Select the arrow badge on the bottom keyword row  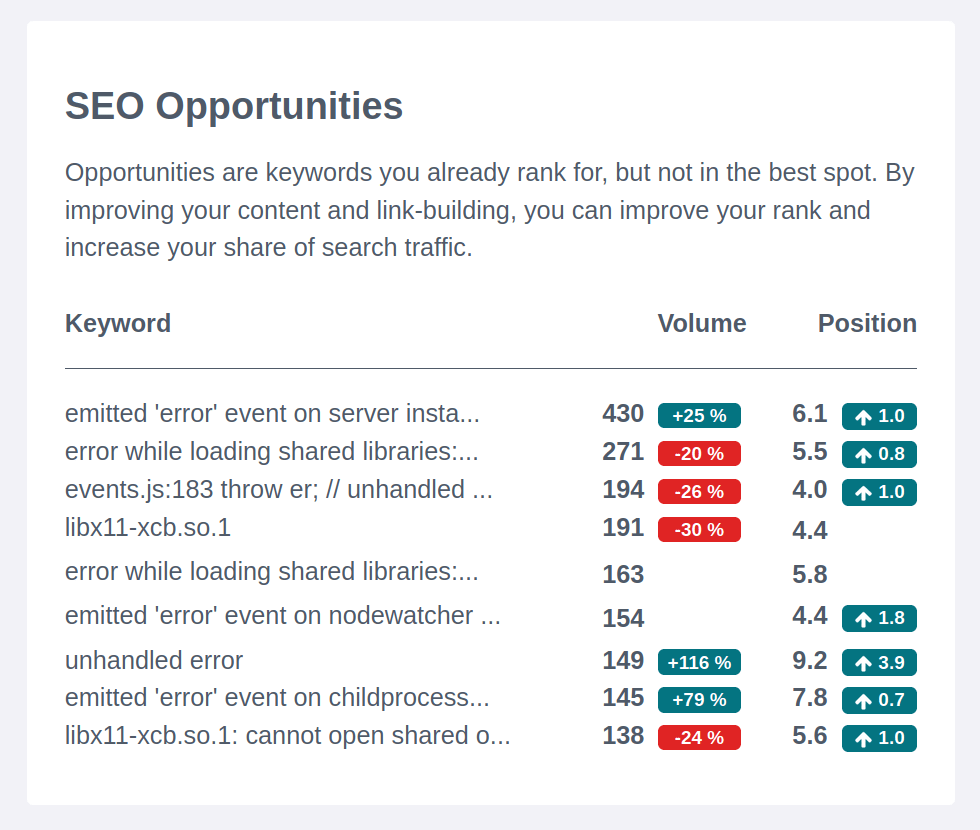coord(878,738)
